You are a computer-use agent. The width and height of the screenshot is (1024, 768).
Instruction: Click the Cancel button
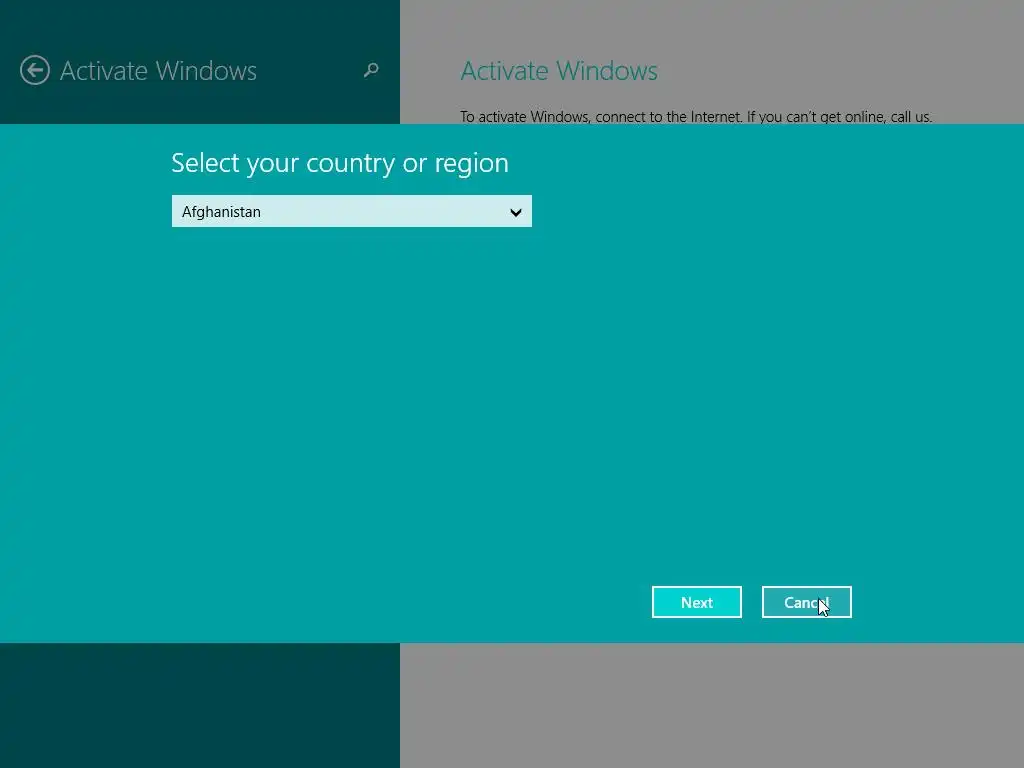[807, 601]
